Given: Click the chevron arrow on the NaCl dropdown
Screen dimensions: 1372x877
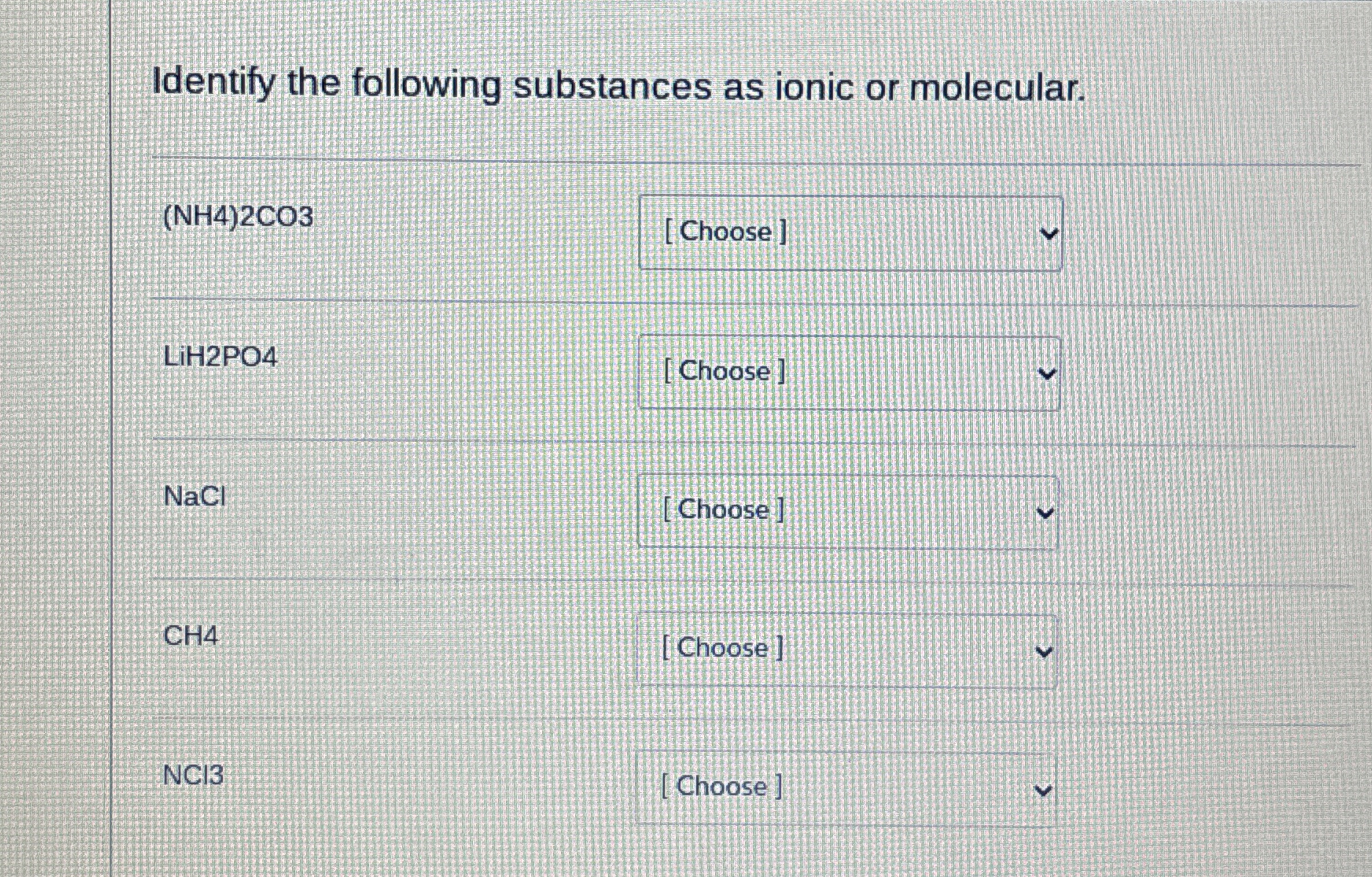Looking at the screenshot, I should [1046, 511].
